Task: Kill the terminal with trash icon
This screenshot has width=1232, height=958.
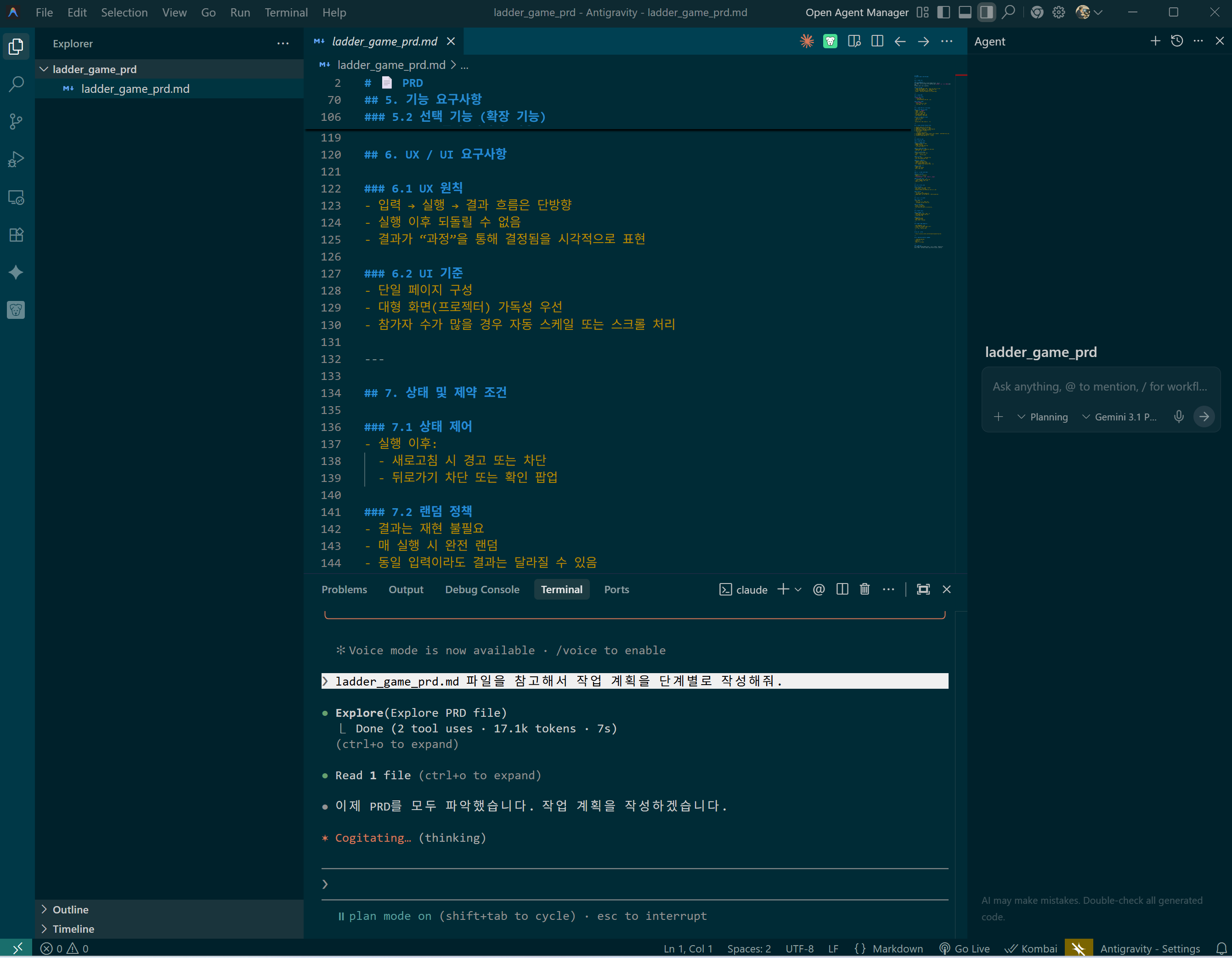Action: pos(864,589)
